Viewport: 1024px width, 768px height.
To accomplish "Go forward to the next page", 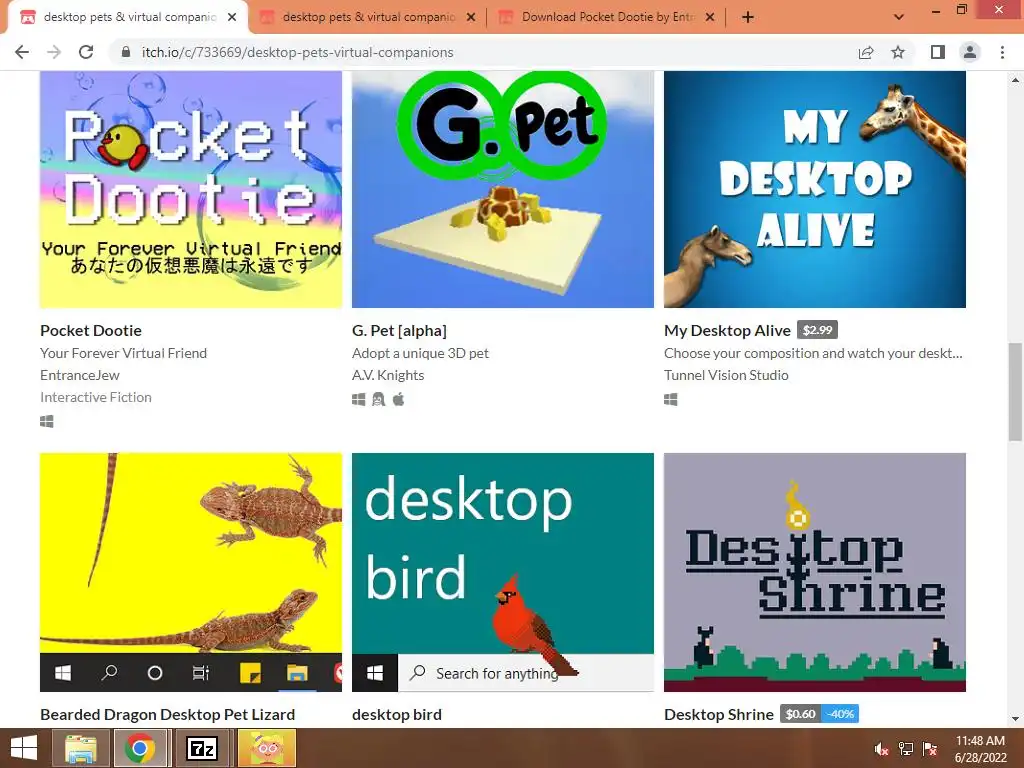I will coord(54,52).
